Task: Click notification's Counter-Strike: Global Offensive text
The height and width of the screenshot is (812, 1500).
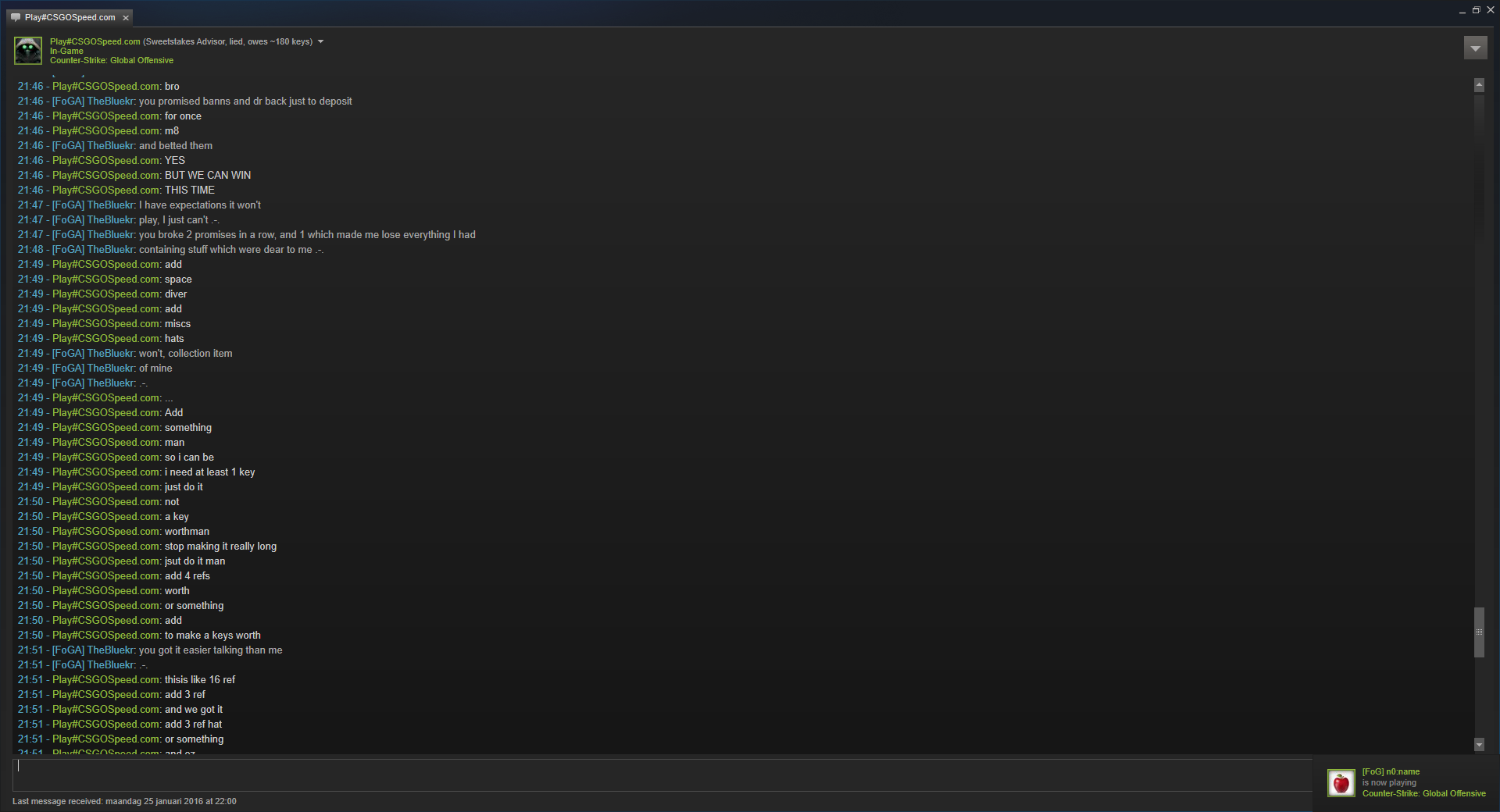Action: 1424,793
